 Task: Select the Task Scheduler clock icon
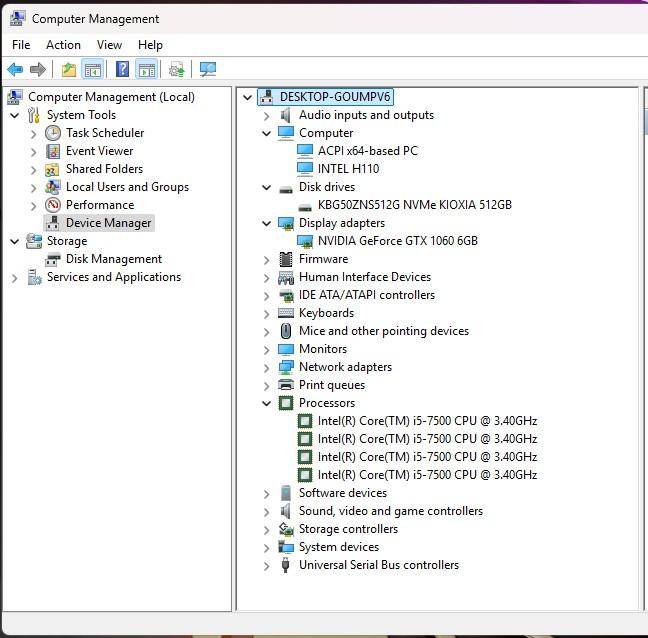click(52, 133)
